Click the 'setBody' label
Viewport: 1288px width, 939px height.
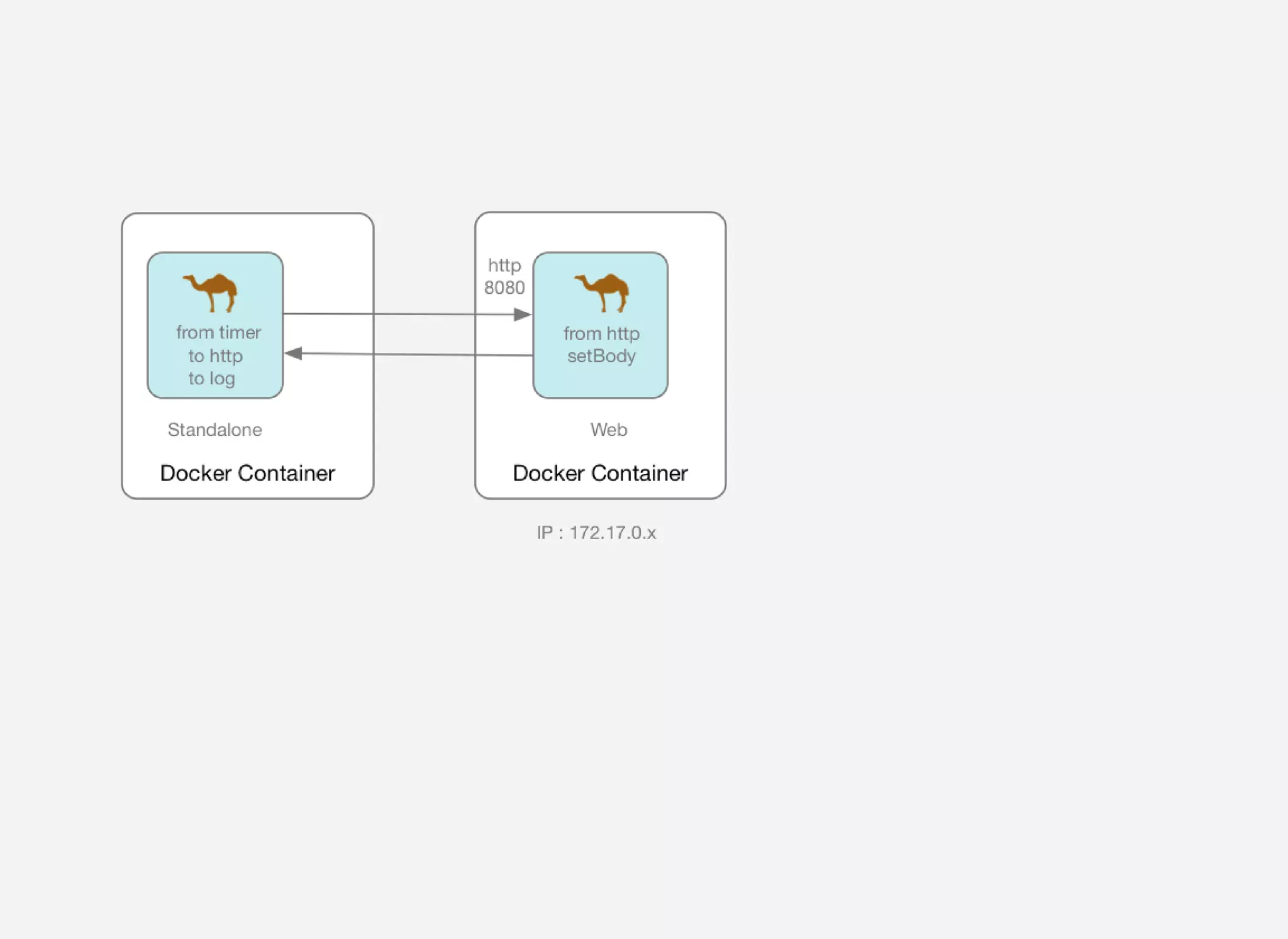coord(601,356)
